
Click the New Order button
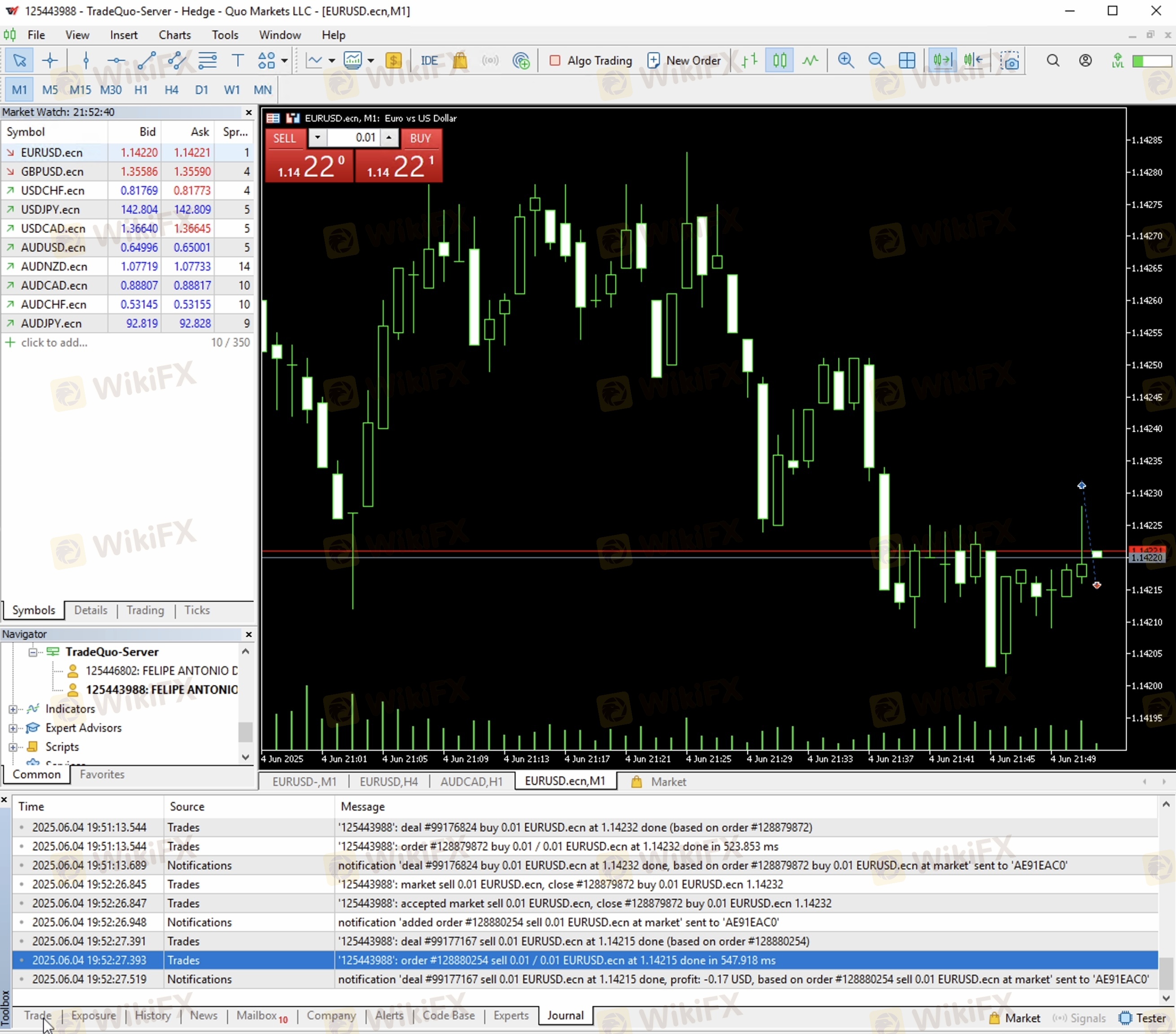pyautogui.click(x=684, y=61)
